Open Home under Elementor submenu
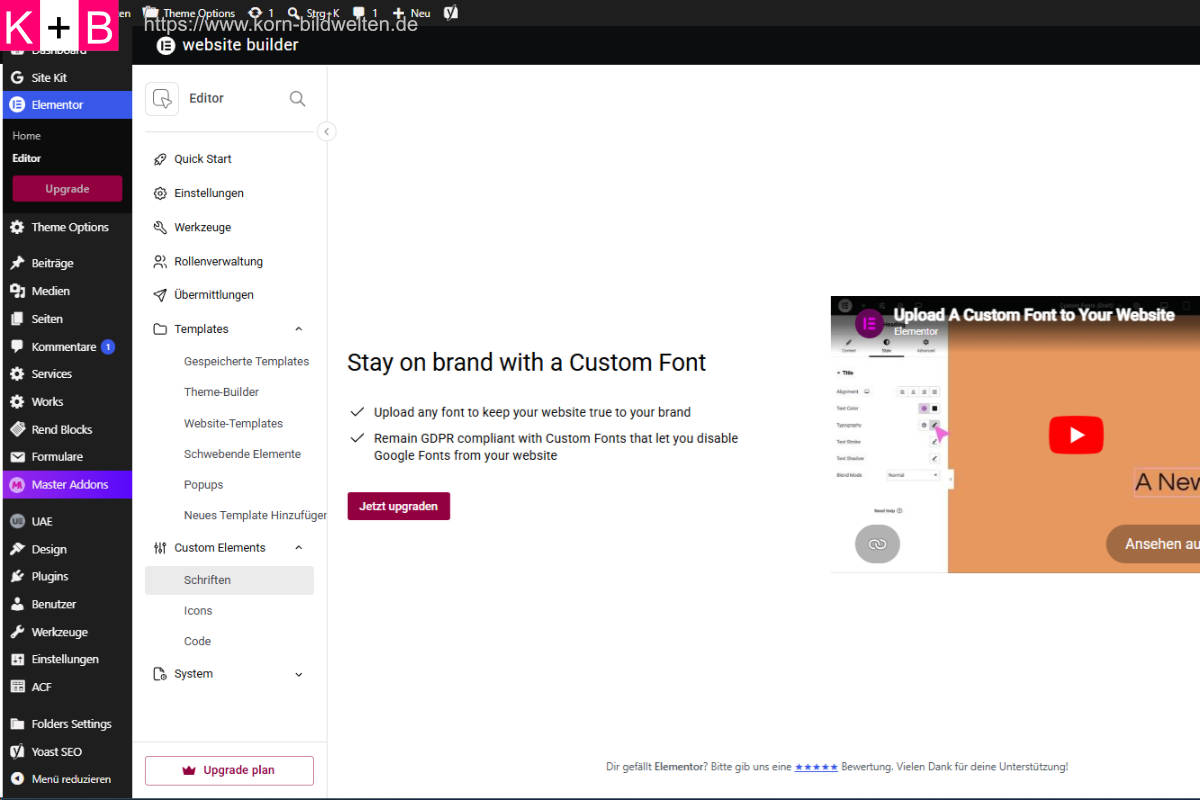Viewport: 1200px width, 800px height. click(x=27, y=136)
